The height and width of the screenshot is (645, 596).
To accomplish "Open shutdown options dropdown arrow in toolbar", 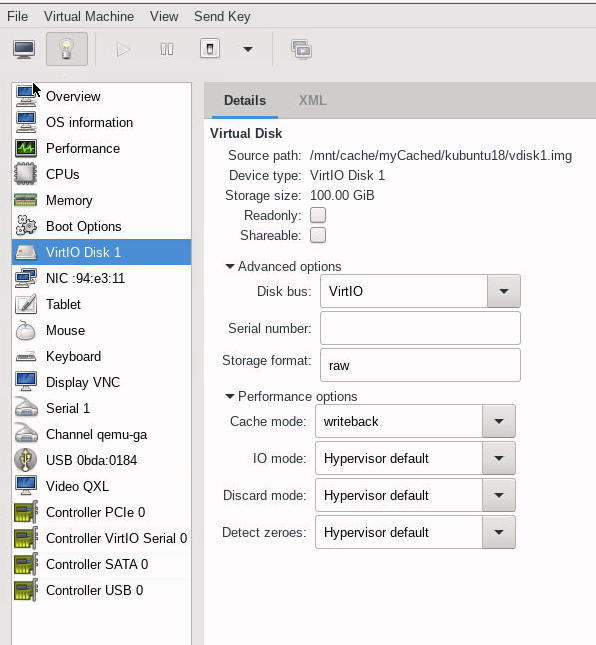I will coord(248,49).
